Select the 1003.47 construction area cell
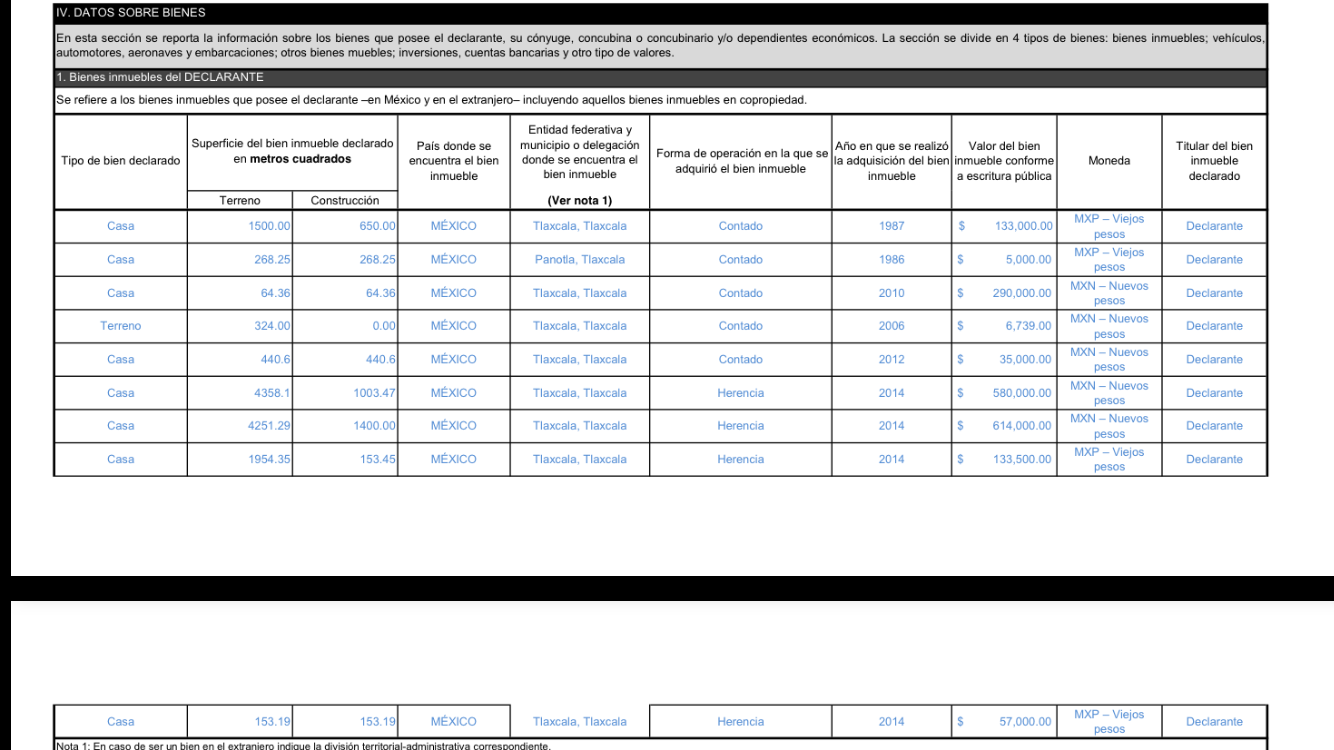Viewport: 1334px width, 750px height. [x=374, y=393]
